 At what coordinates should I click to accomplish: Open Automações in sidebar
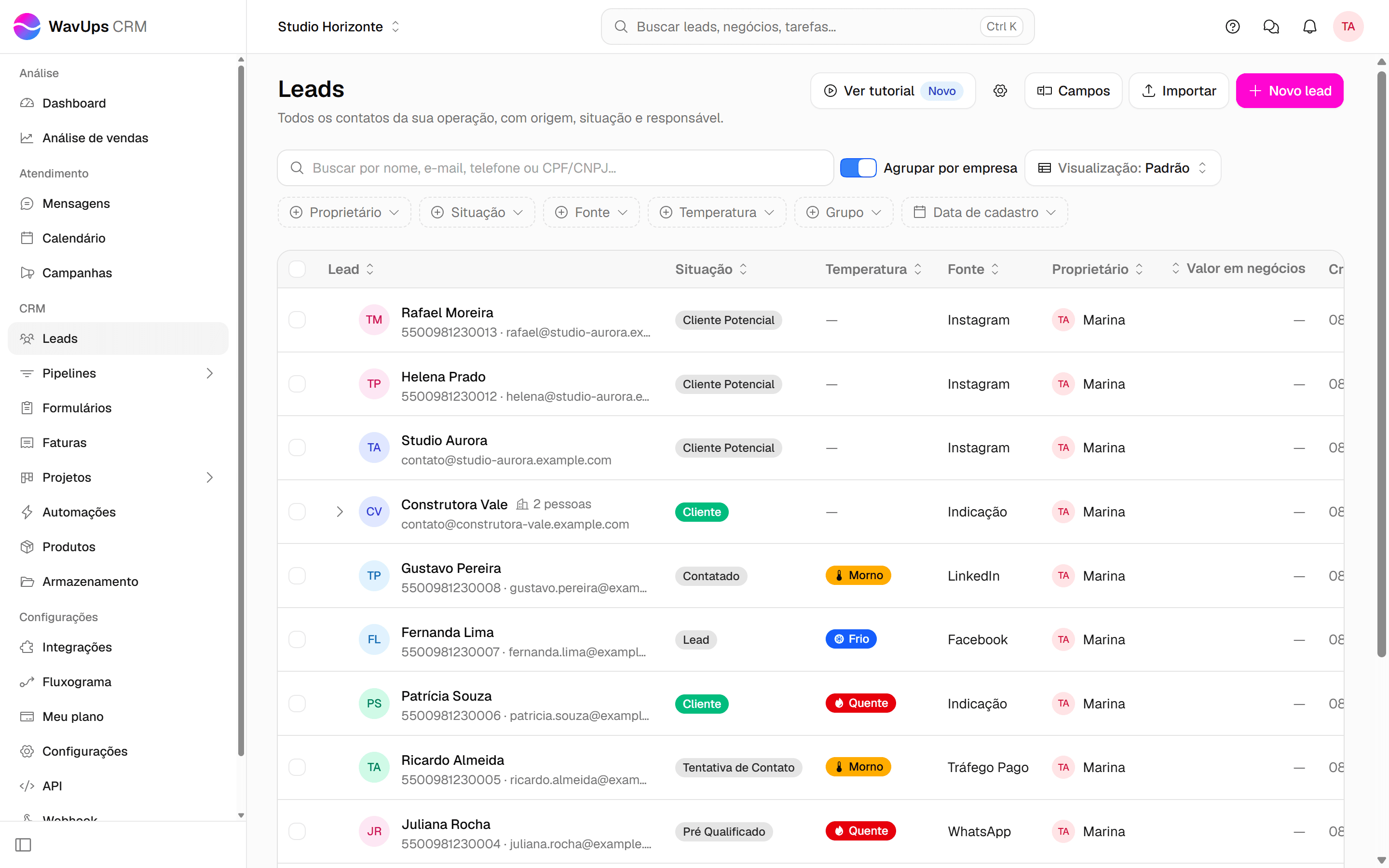click(118, 512)
